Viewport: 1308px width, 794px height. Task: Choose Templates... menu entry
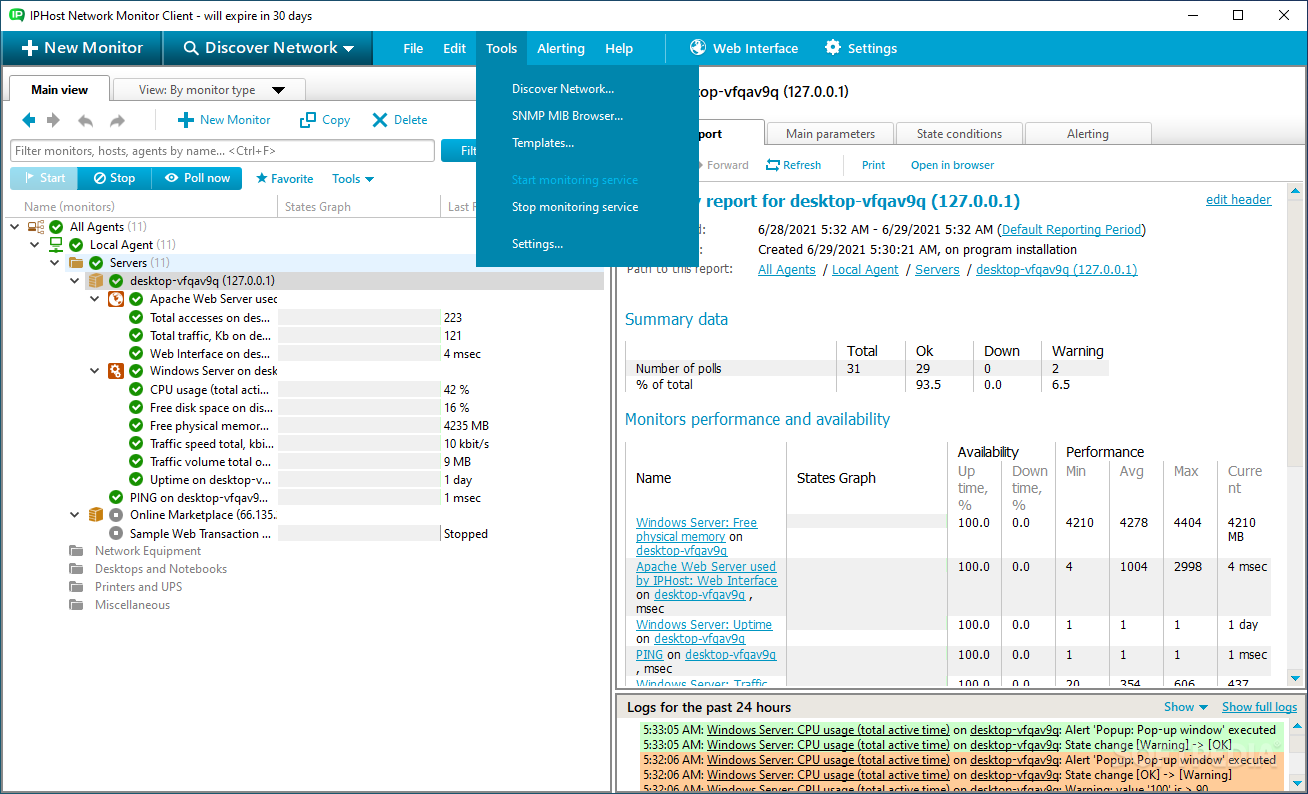(543, 143)
